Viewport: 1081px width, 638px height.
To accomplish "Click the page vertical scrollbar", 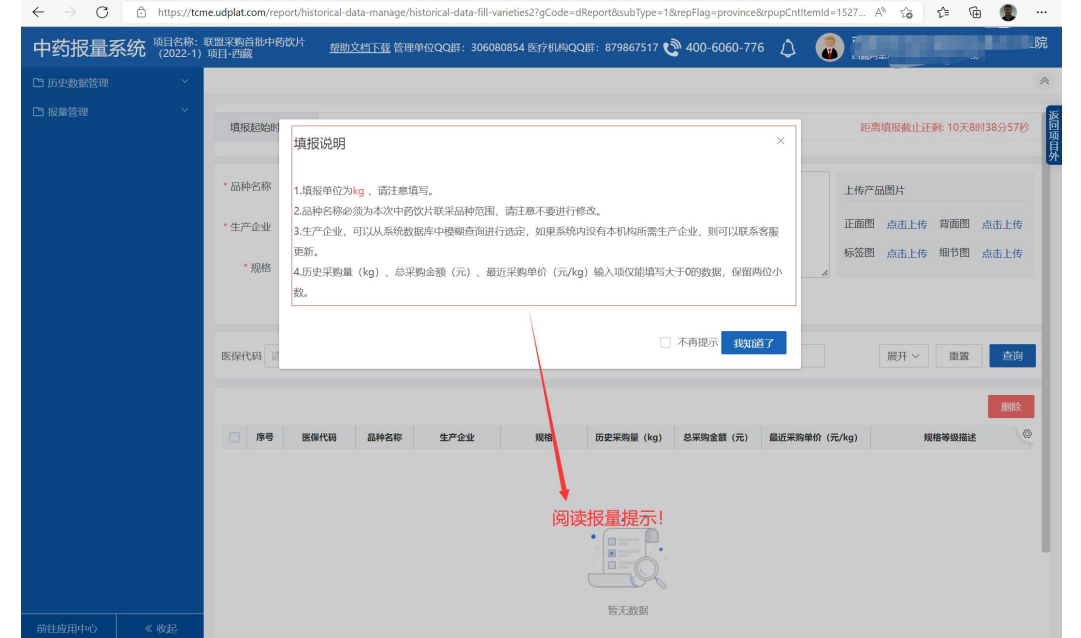I will pos(1046,331).
